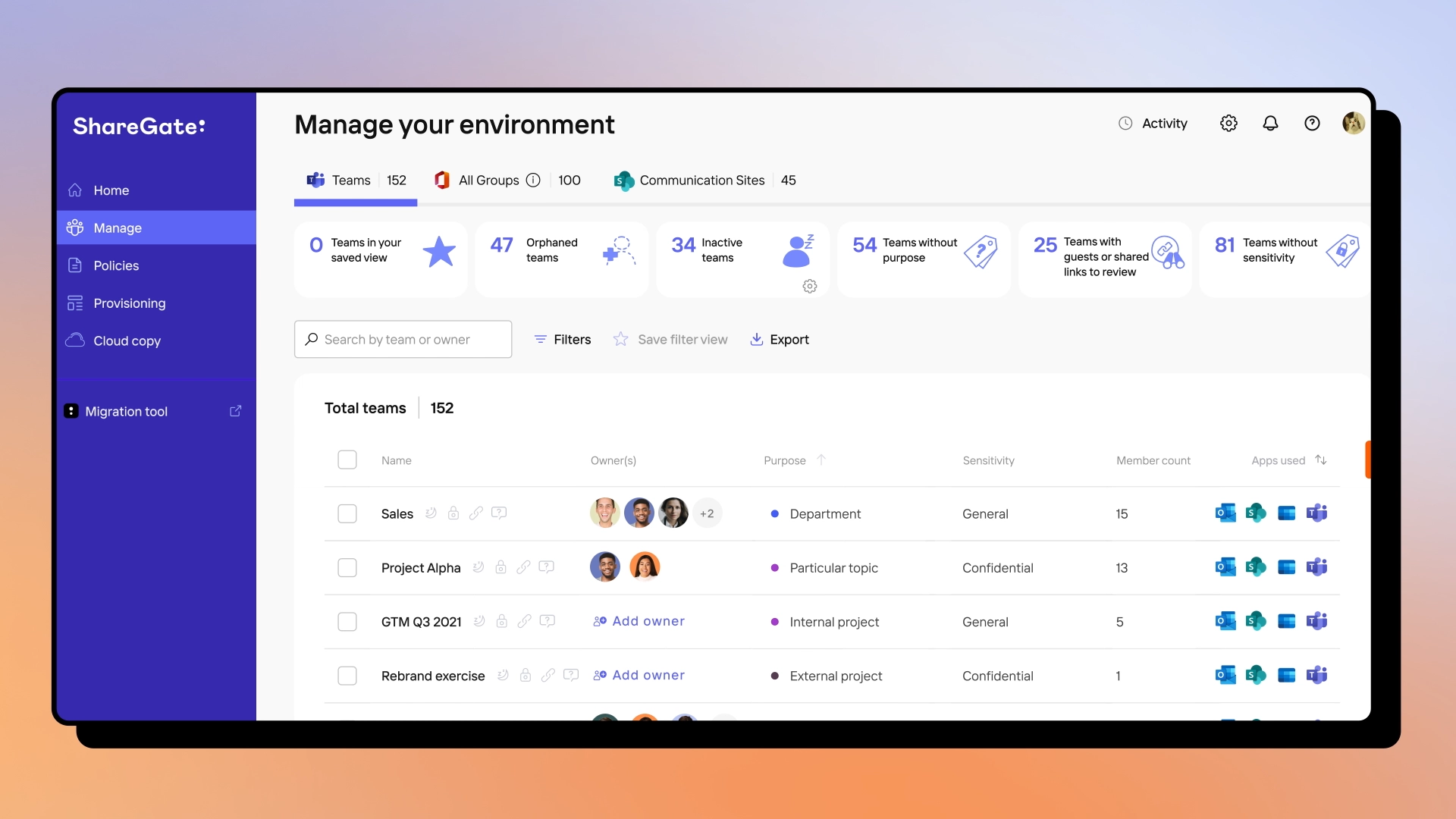Viewport: 1456px width, 819px height.
Task: Click Rebrand exercise shared link icon
Action: 548,675
